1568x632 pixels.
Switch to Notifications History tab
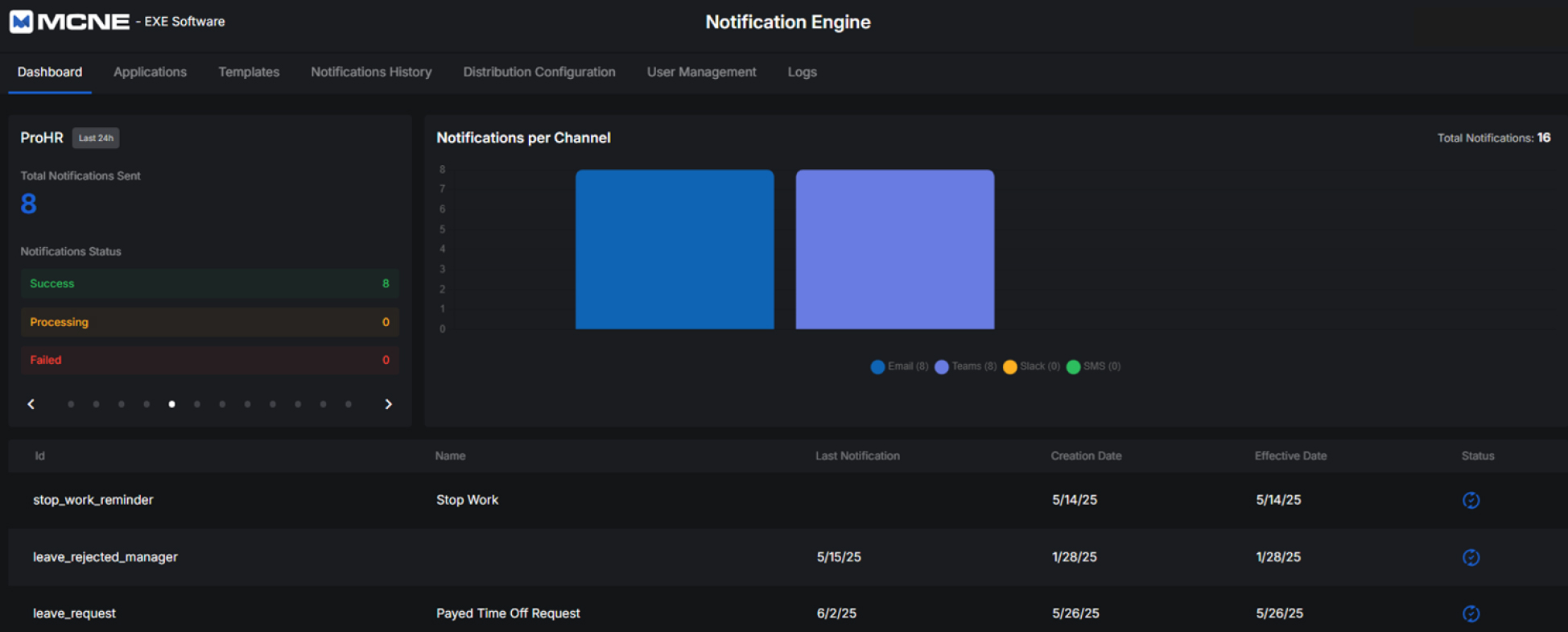pyautogui.click(x=371, y=72)
